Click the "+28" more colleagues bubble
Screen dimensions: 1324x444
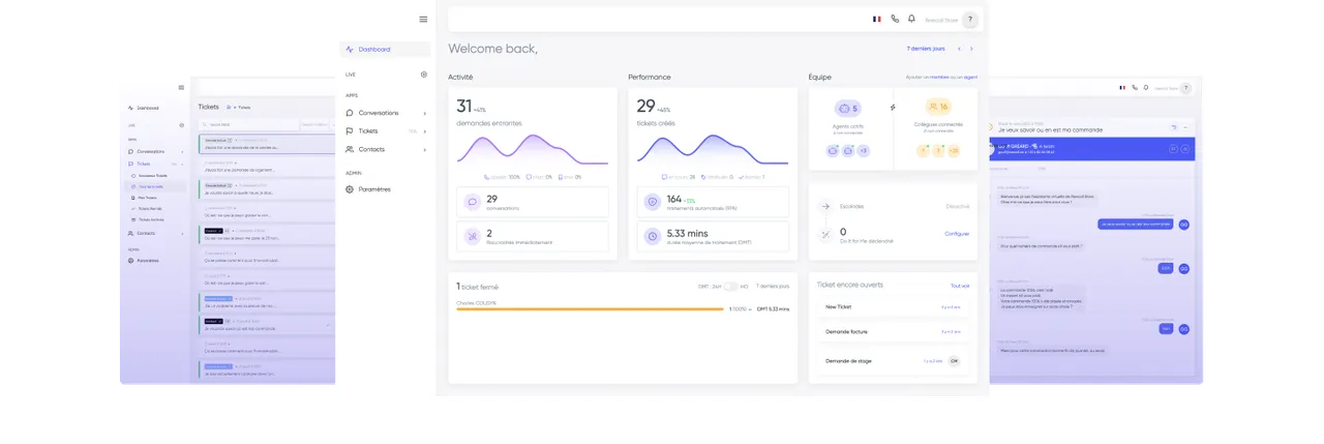pos(953,150)
